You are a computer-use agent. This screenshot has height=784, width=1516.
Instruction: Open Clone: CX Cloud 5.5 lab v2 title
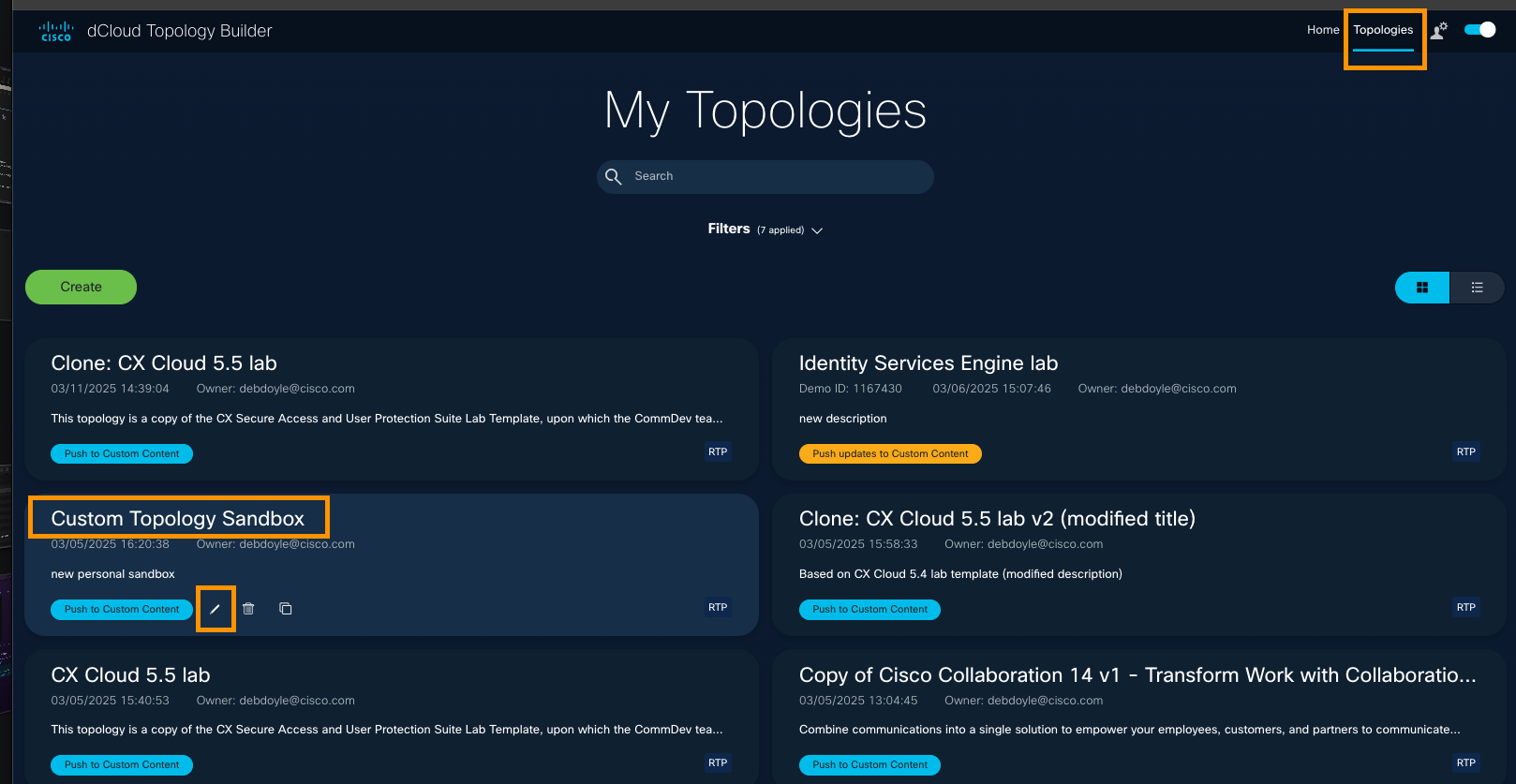pos(997,519)
